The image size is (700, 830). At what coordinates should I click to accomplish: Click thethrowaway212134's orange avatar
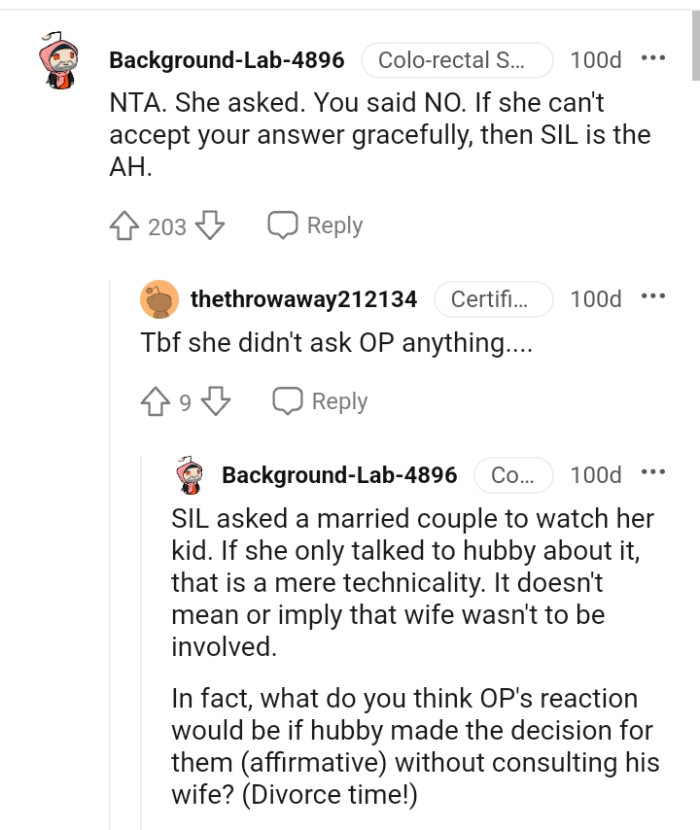click(x=156, y=298)
